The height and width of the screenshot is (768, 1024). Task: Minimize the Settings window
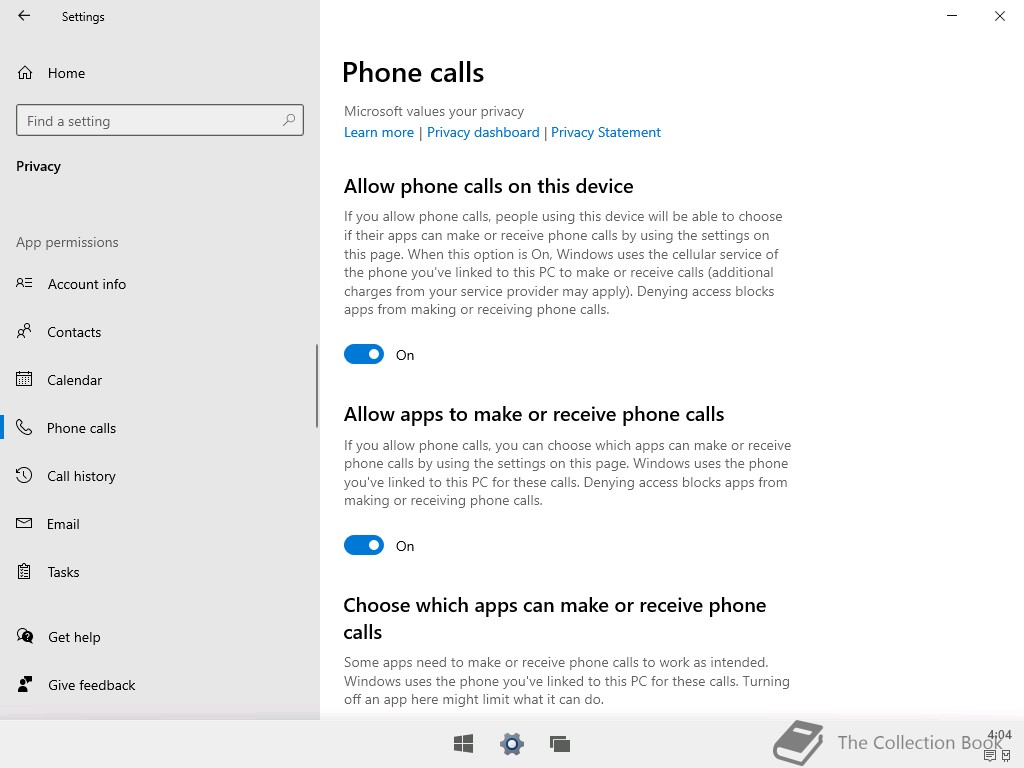(x=952, y=16)
